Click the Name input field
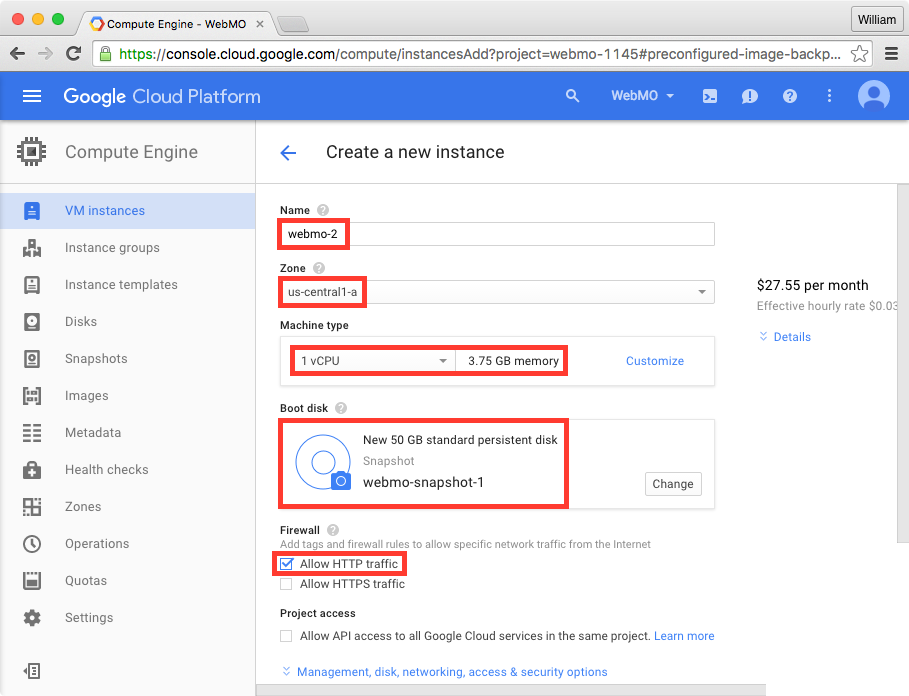This screenshot has width=909, height=696. (x=497, y=234)
